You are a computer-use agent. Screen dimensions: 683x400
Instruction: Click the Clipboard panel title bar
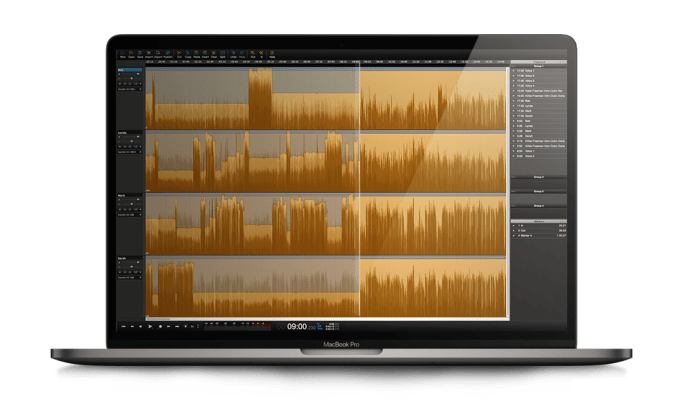click(x=539, y=62)
